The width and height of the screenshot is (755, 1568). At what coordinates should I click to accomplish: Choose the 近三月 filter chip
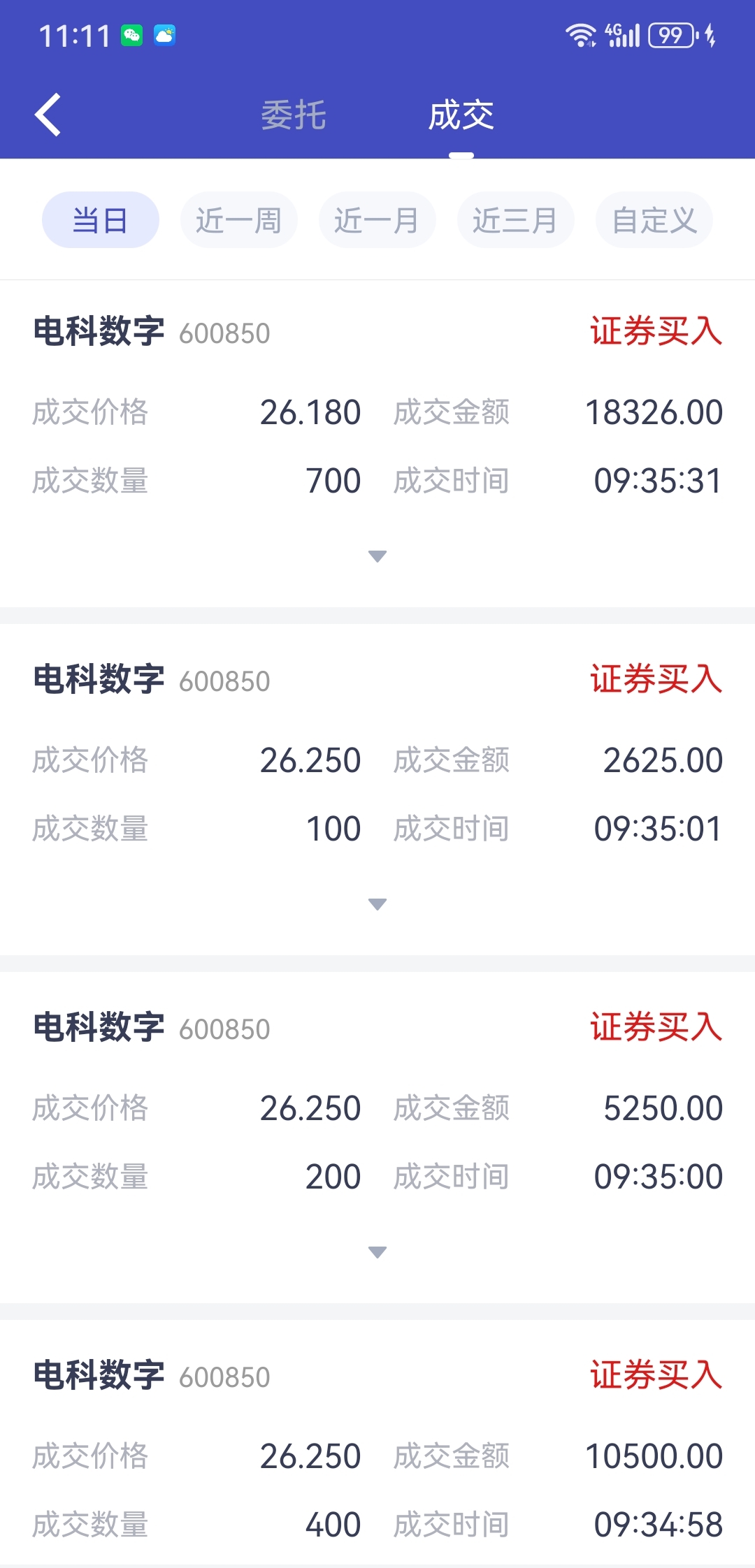516,220
